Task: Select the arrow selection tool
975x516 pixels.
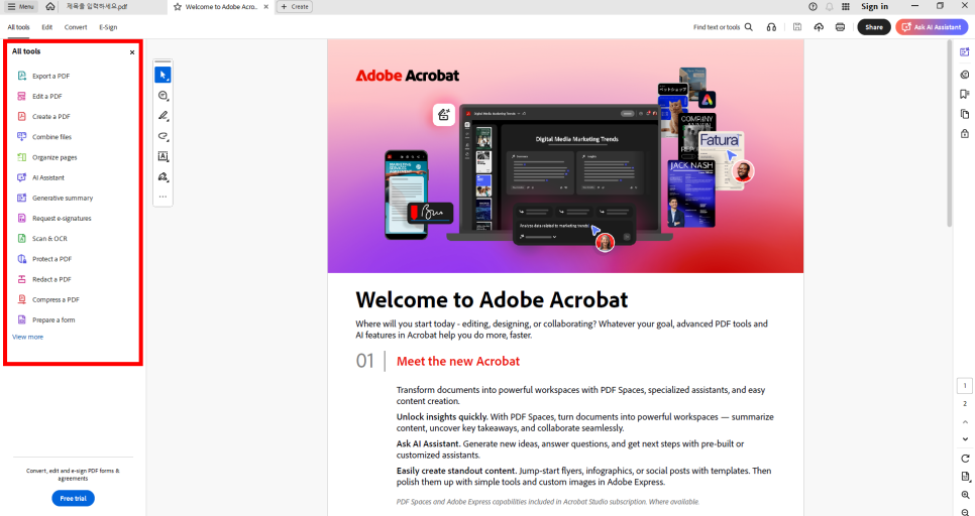Action: pos(163,75)
